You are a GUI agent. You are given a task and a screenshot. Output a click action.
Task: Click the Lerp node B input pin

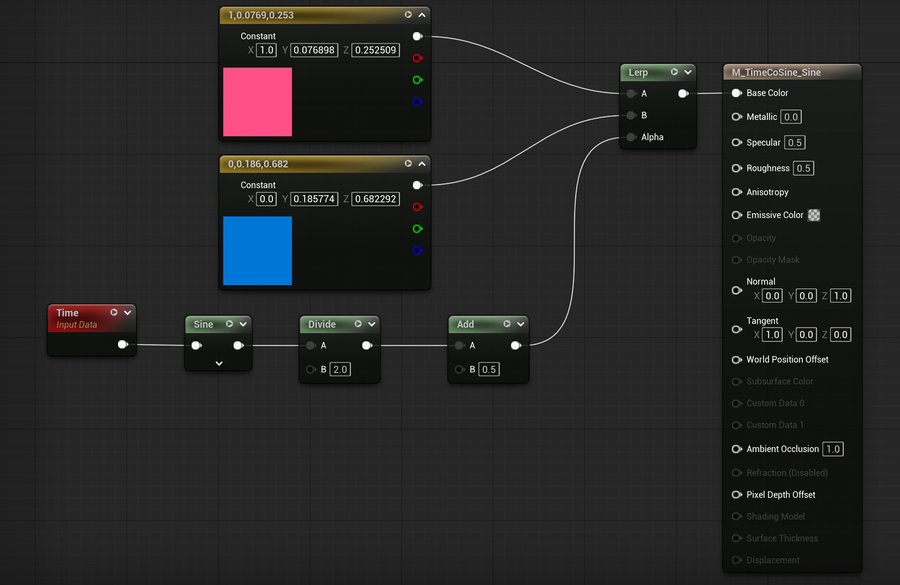pyautogui.click(x=631, y=115)
